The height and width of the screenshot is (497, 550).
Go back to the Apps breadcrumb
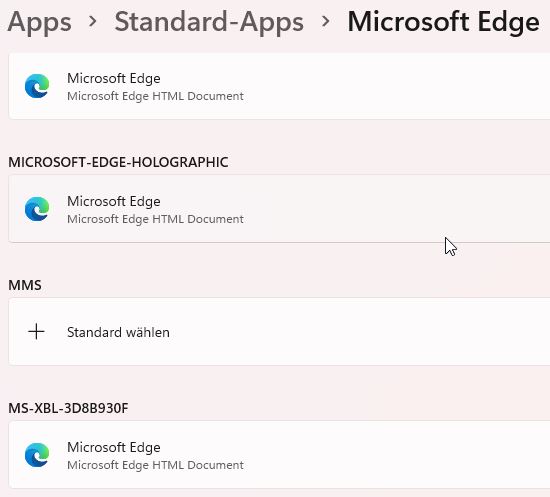(x=39, y=22)
